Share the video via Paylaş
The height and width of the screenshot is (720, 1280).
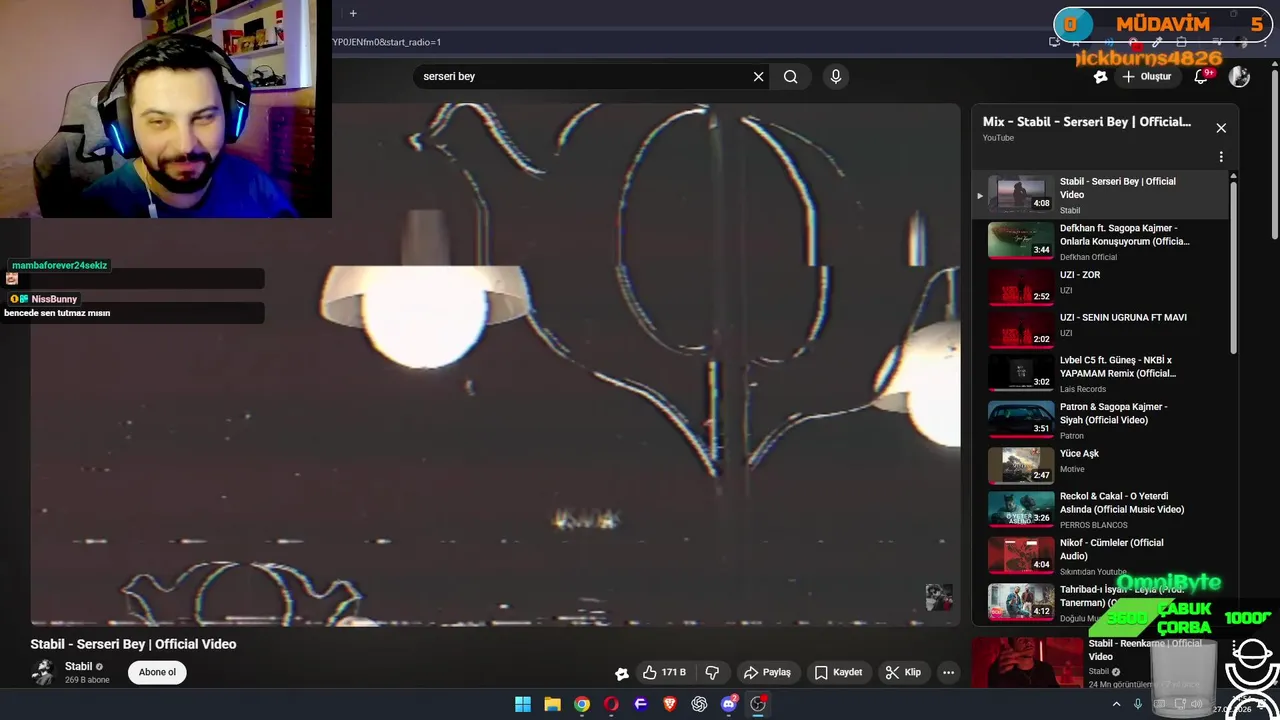coord(767,672)
